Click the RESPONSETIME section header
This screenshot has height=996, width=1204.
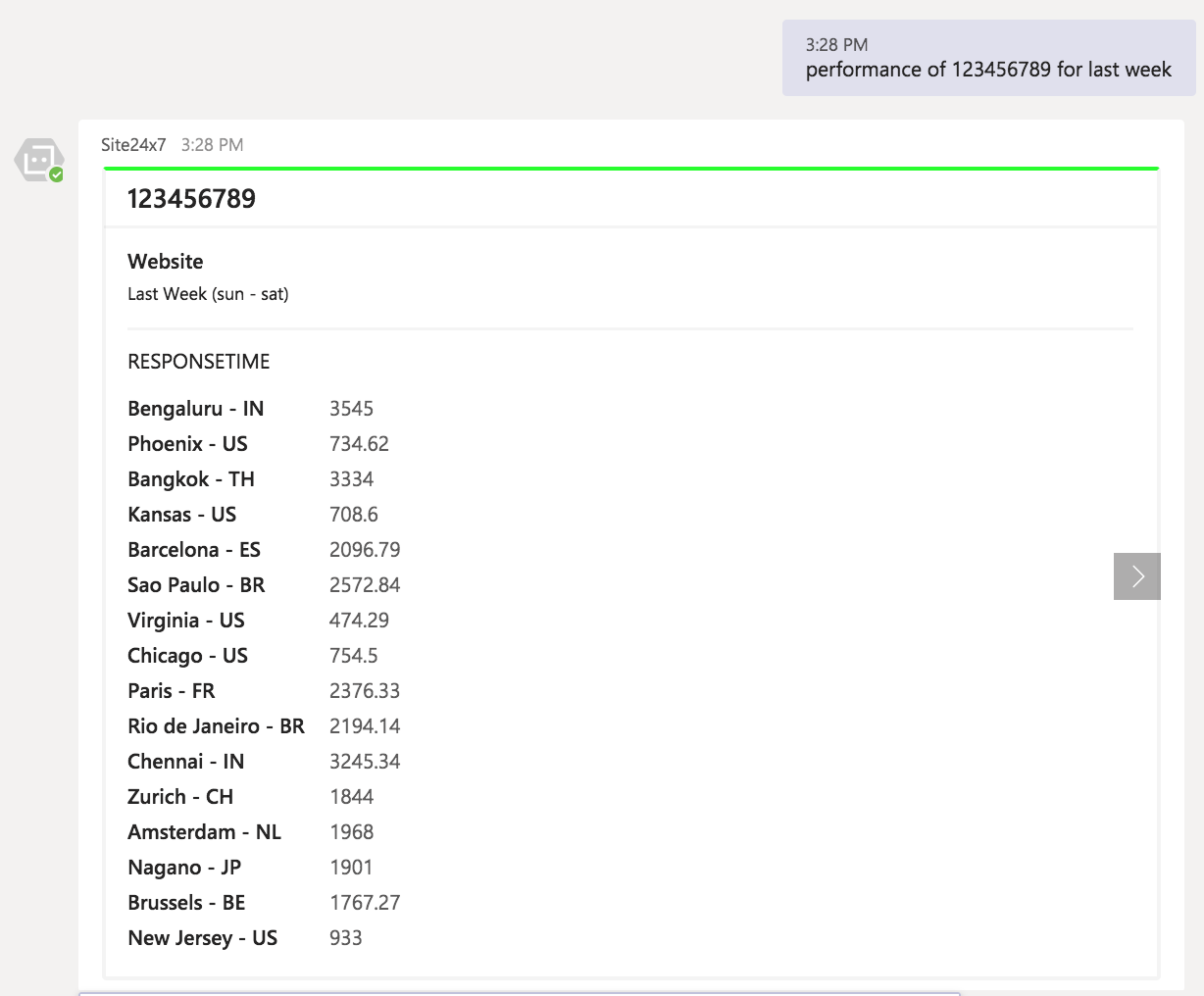pos(198,362)
